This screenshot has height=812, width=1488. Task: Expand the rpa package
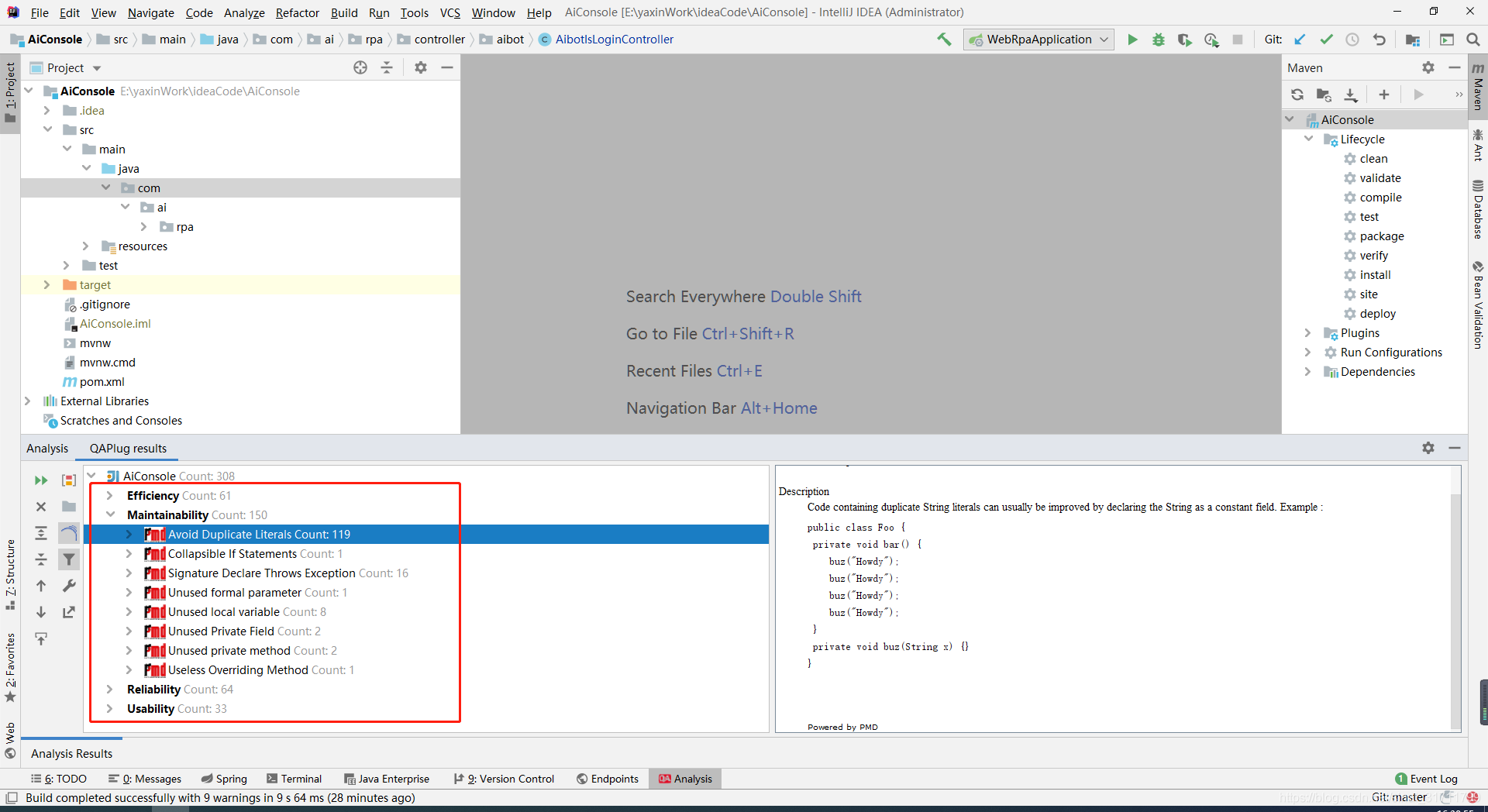coord(144,227)
